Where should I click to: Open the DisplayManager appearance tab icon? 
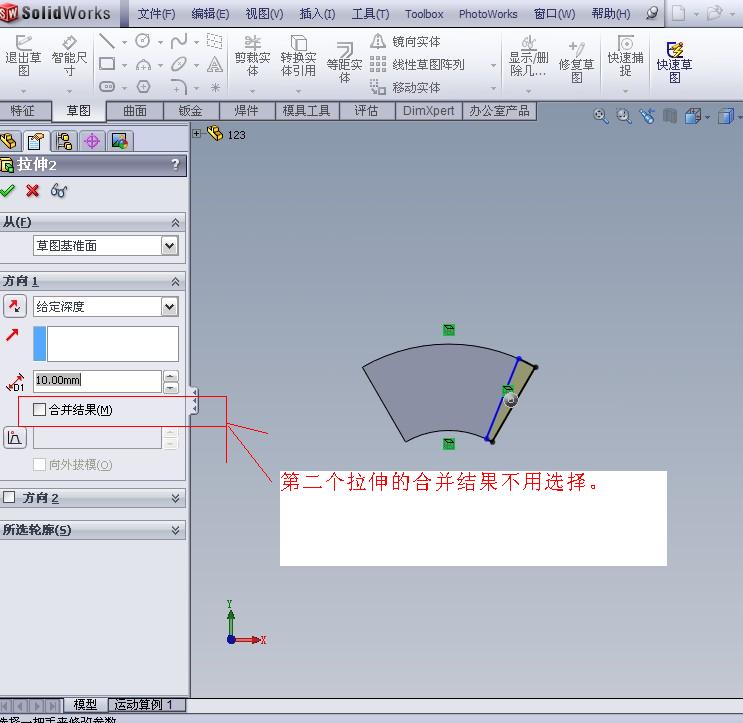coord(119,141)
